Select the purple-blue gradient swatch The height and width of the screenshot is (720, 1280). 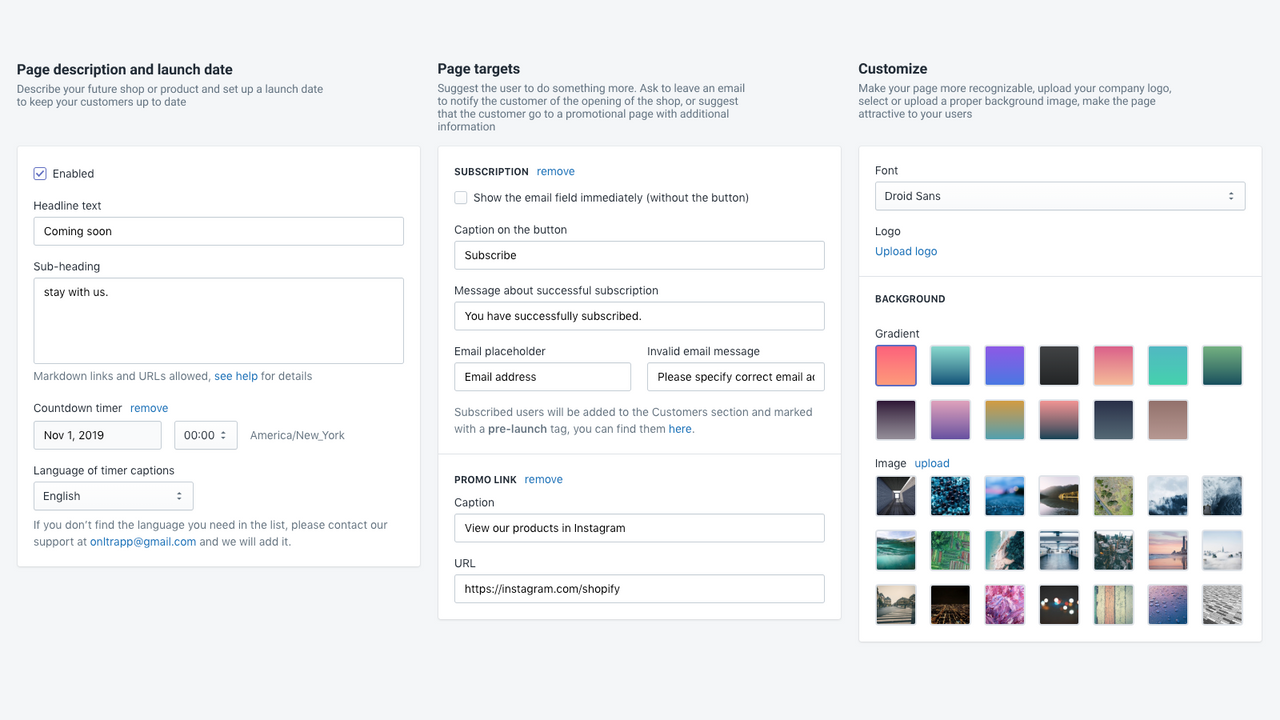point(1005,366)
